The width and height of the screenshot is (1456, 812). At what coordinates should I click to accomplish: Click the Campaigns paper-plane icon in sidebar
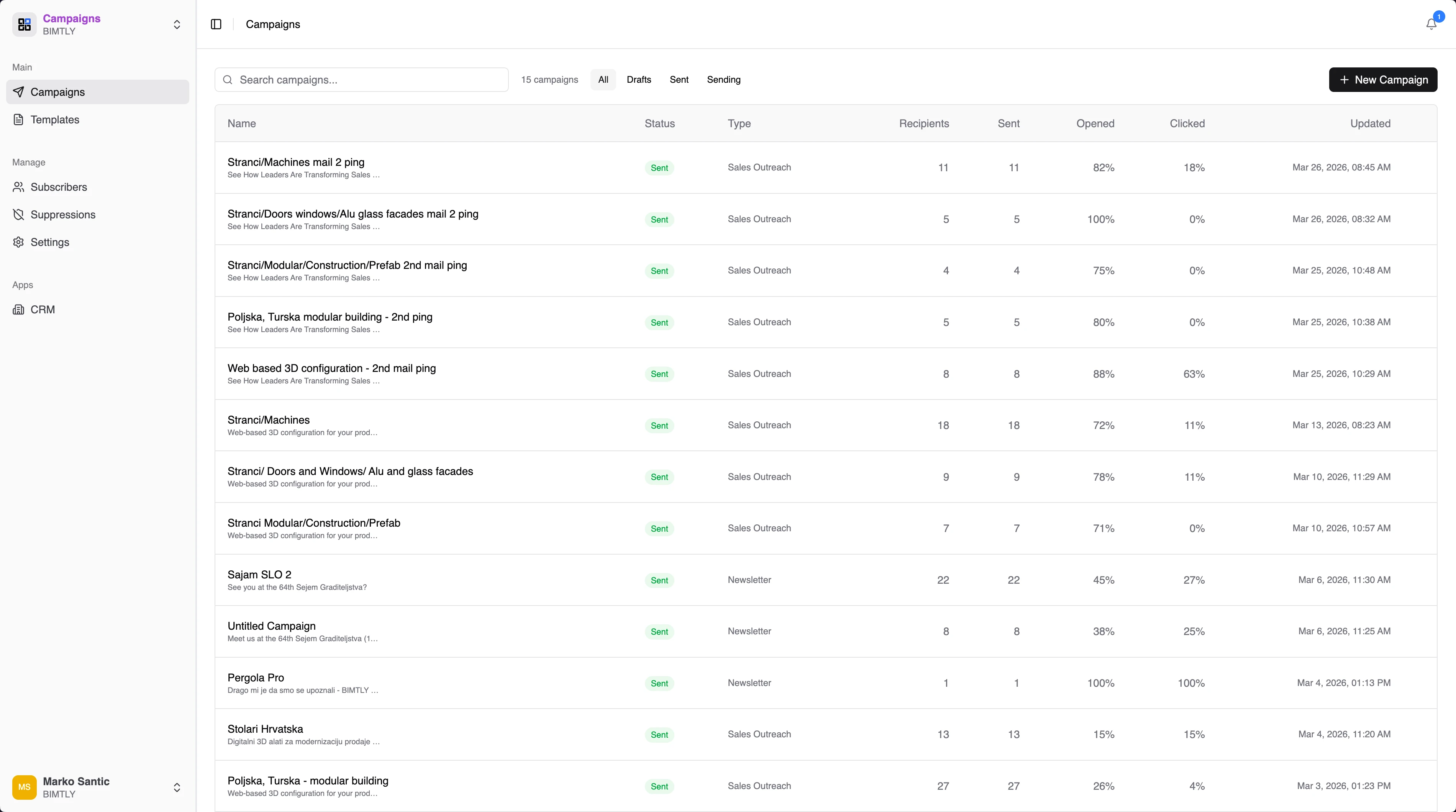19,92
